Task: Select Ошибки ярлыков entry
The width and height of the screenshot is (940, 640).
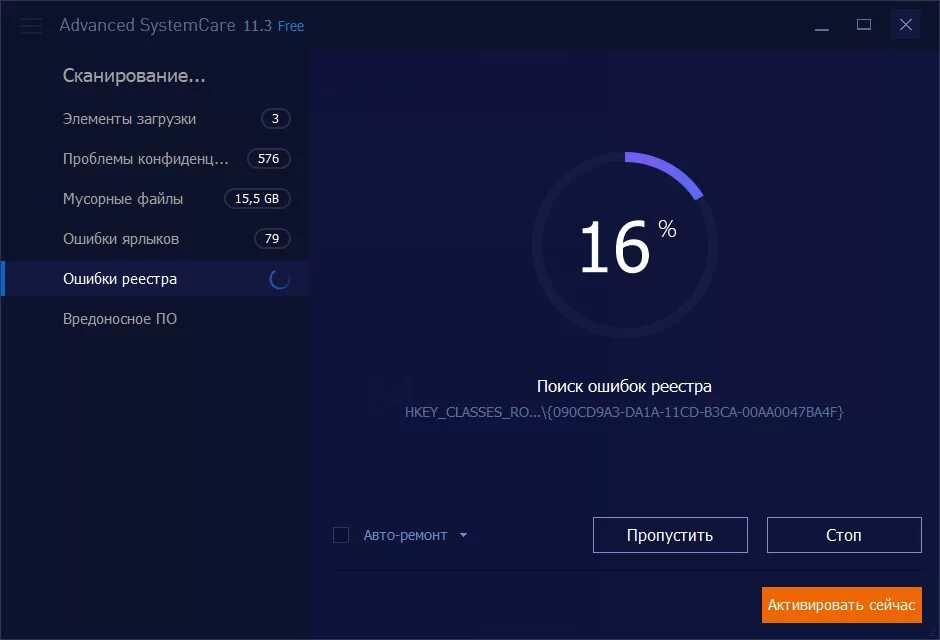Action: coord(155,239)
